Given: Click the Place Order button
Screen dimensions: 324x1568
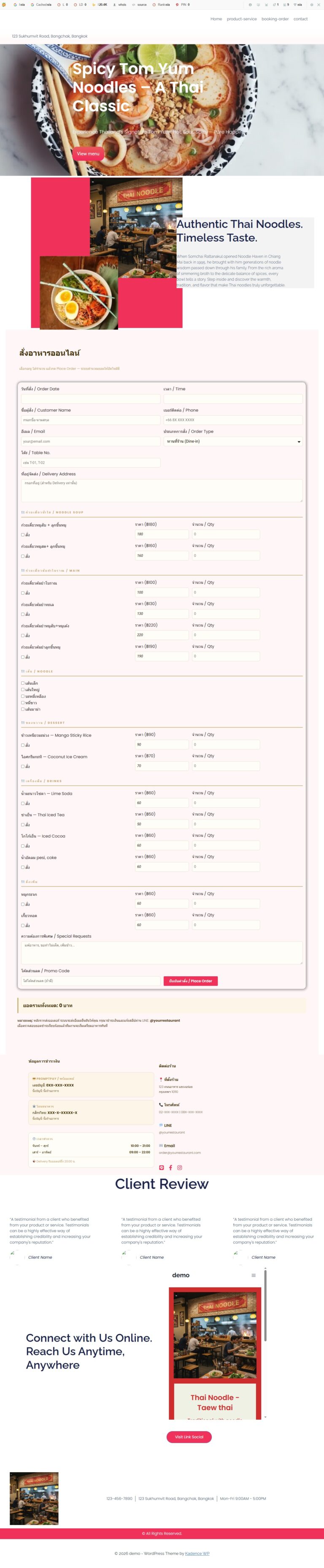Looking at the screenshot, I should click(190, 980).
